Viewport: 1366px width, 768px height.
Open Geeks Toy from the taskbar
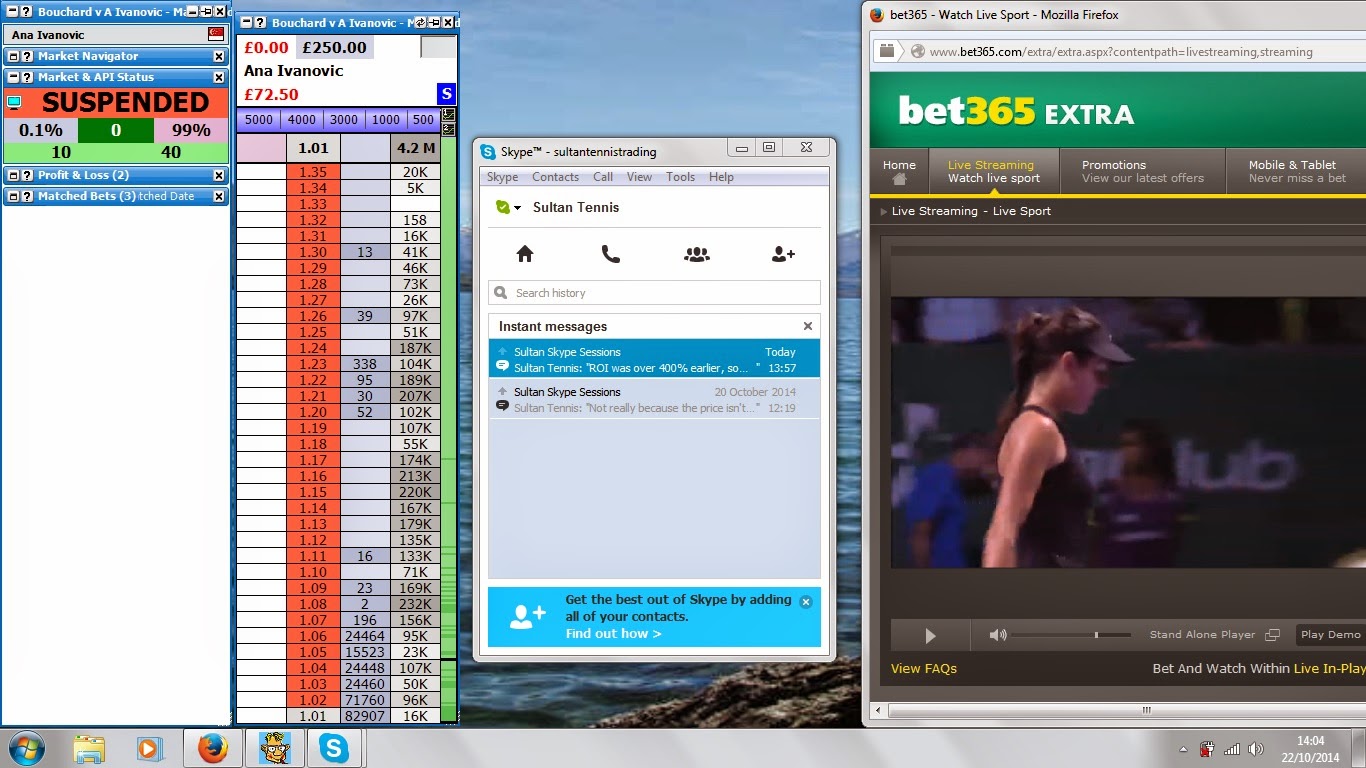(273, 748)
